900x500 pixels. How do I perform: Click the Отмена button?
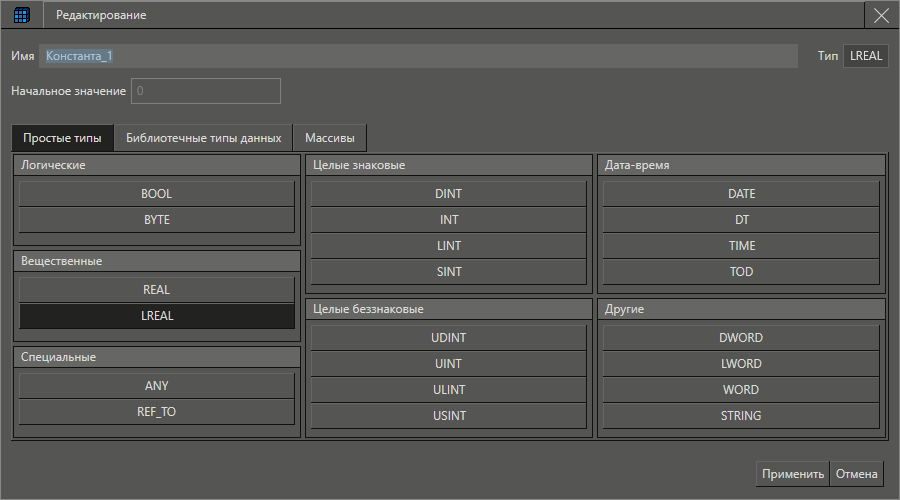(856, 474)
